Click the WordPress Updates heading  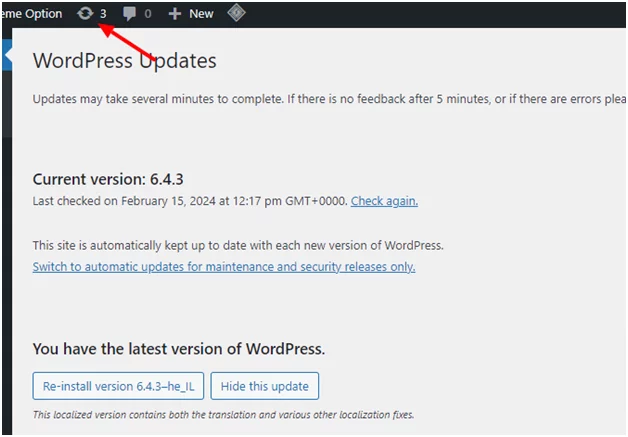pyautogui.click(x=125, y=61)
